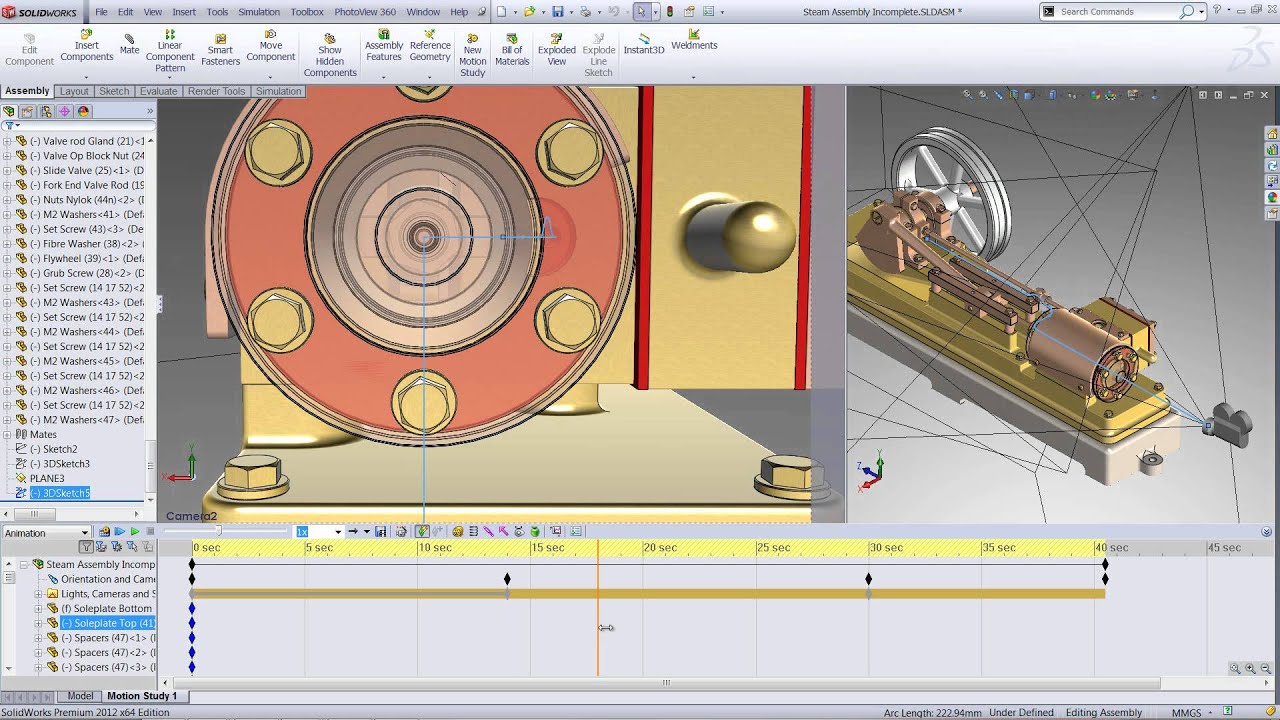The height and width of the screenshot is (720, 1280).
Task: Switch to the Evaluate tab
Action: 158,91
